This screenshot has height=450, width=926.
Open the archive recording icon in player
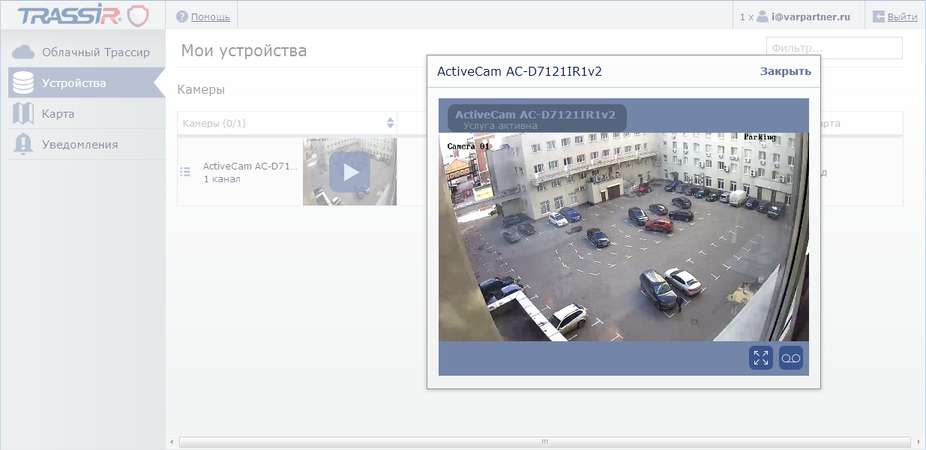pyautogui.click(x=791, y=358)
